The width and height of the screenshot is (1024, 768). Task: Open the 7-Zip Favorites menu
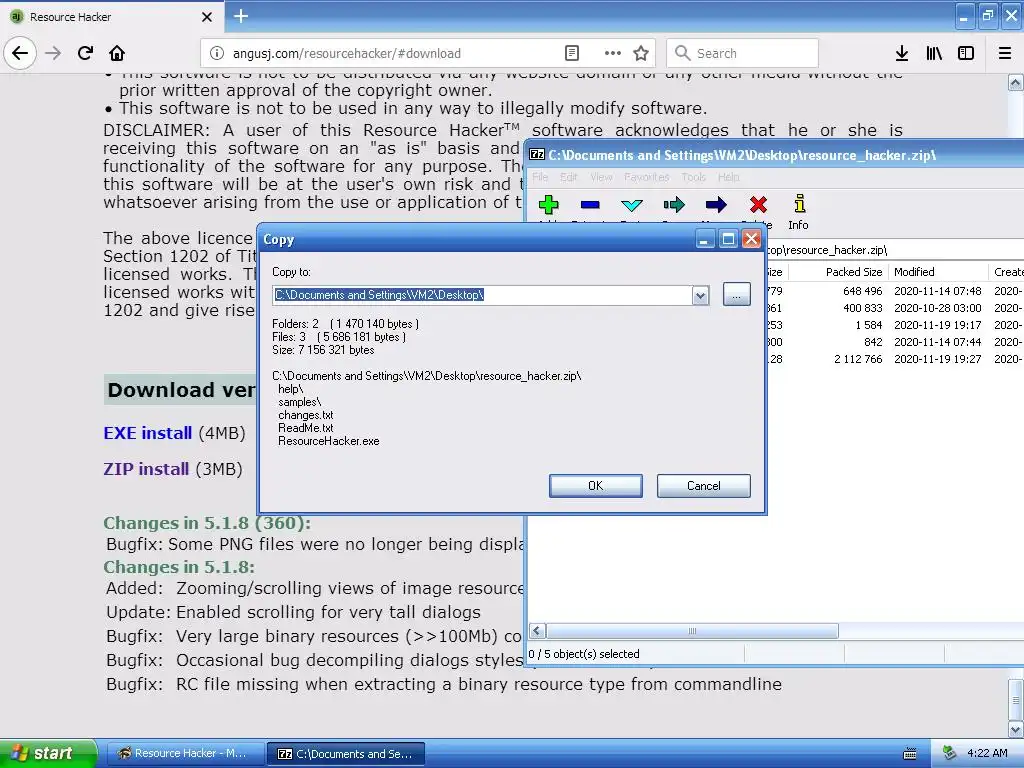(647, 177)
